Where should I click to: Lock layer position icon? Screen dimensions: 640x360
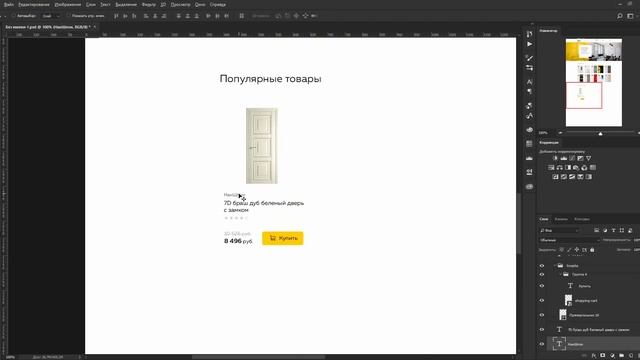coord(577,250)
